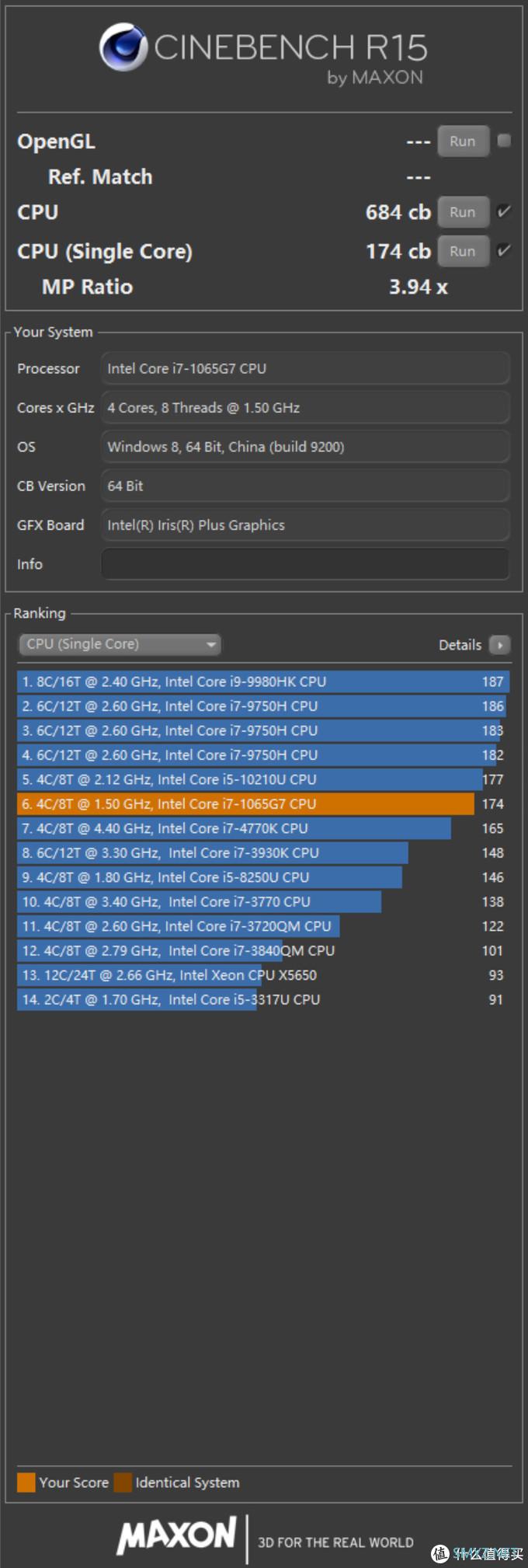Screen dimensions: 528x1568
Task: Select ranking entry Intel Core i7-3720QM
Action: 263,926
